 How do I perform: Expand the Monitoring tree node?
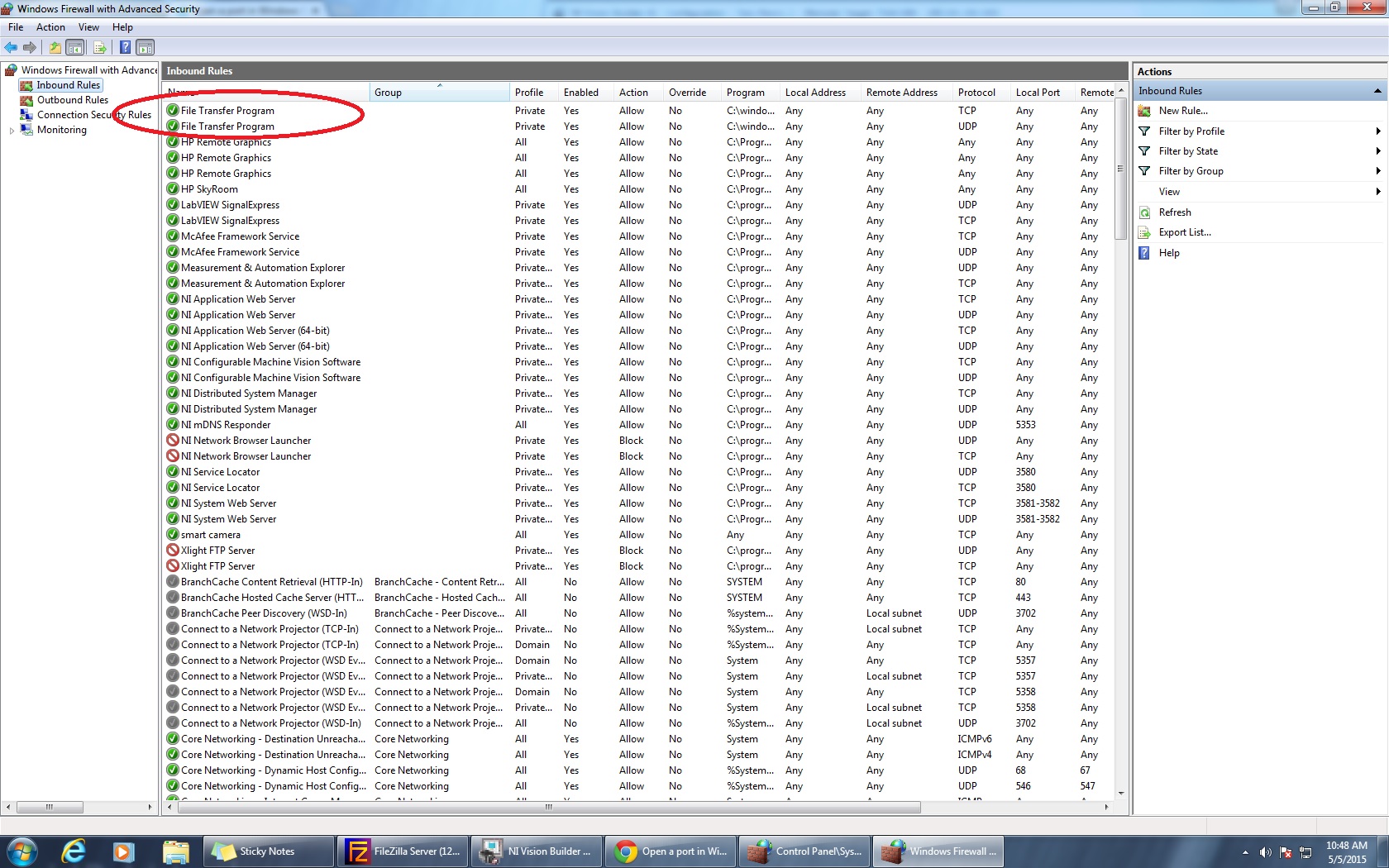(12, 131)
